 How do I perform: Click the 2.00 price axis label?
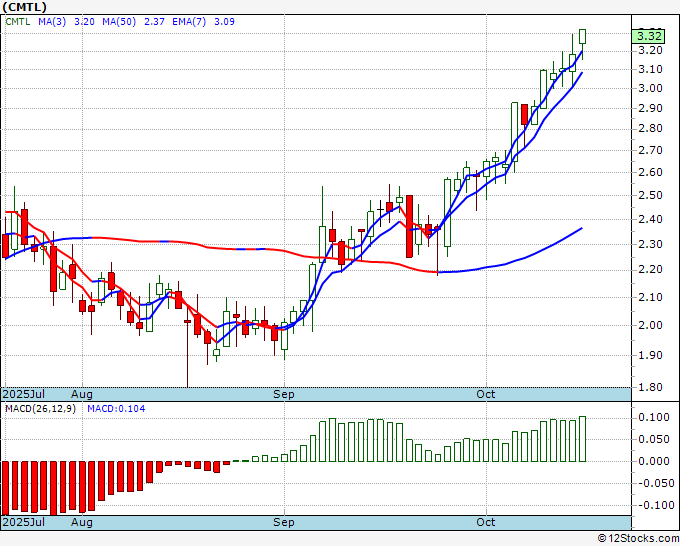point(651,325)
